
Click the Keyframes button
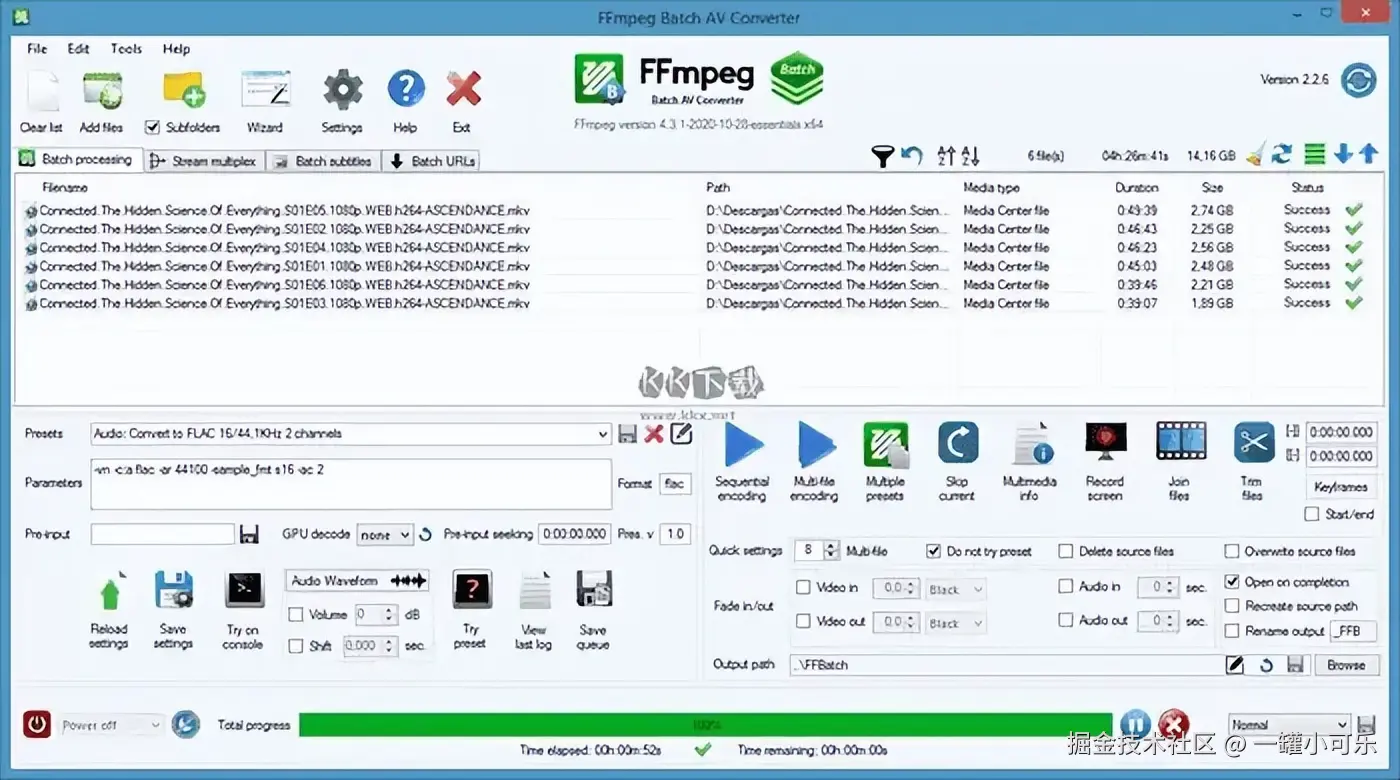click(1340, 487)
